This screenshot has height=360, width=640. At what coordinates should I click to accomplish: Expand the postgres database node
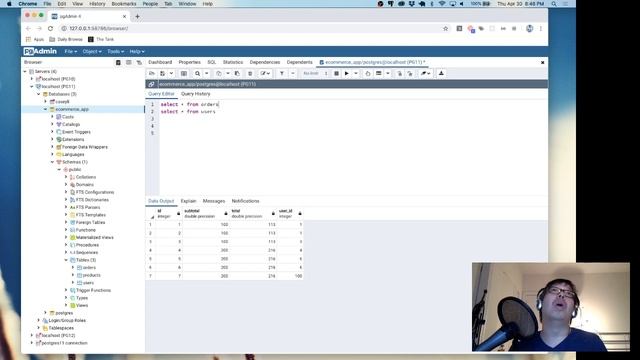tap(46, 313)
